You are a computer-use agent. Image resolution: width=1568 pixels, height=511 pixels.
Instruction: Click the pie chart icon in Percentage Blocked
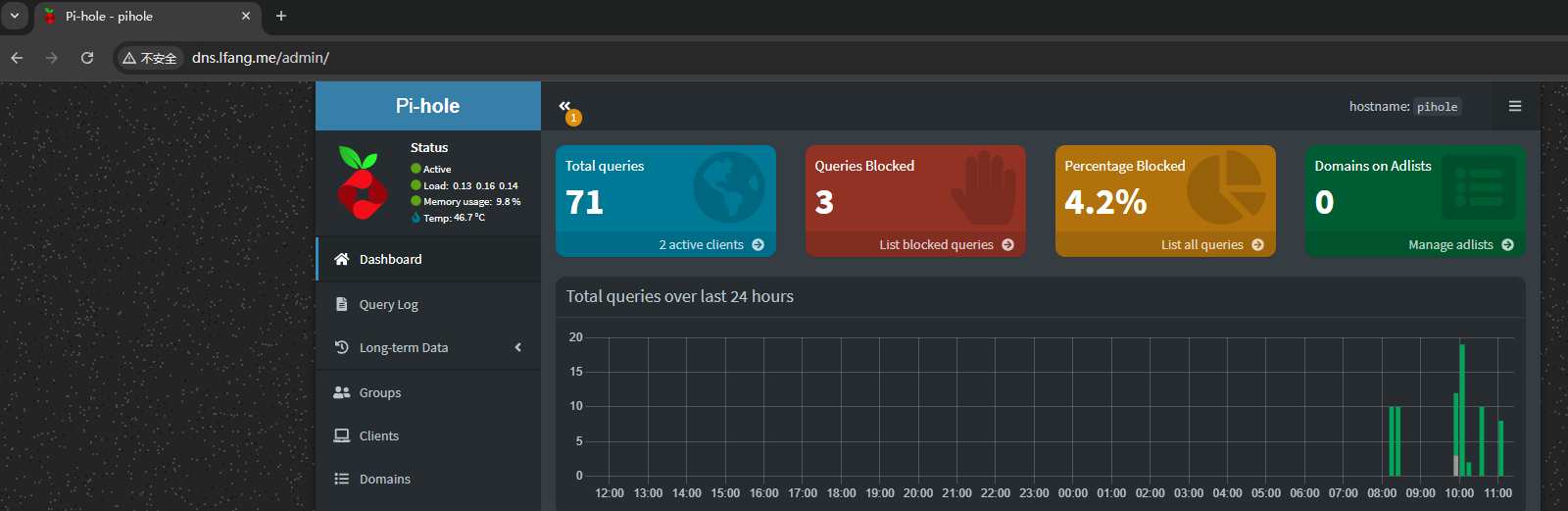[1227, 186]
